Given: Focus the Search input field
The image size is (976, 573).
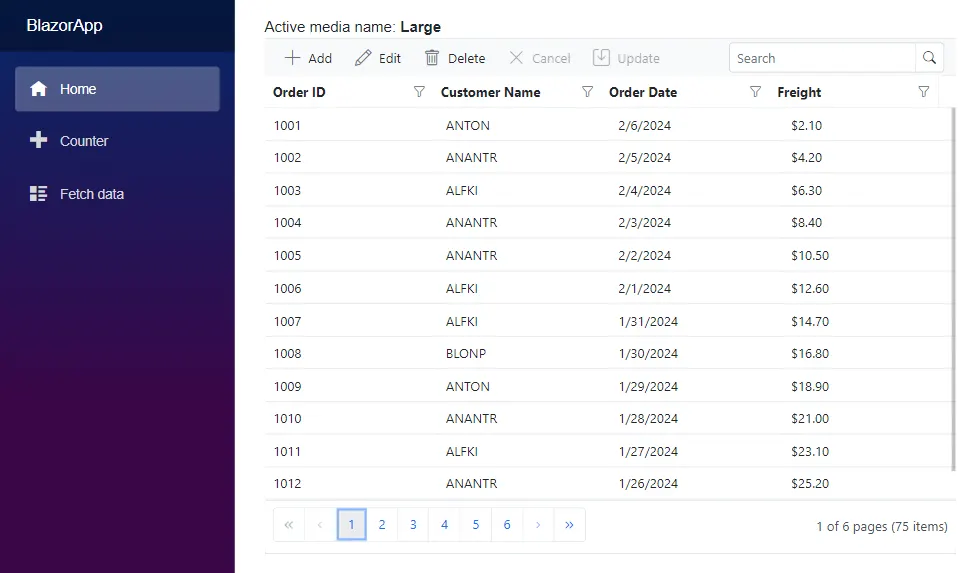Looking at the screenshot, I should (x=822, y=58).
